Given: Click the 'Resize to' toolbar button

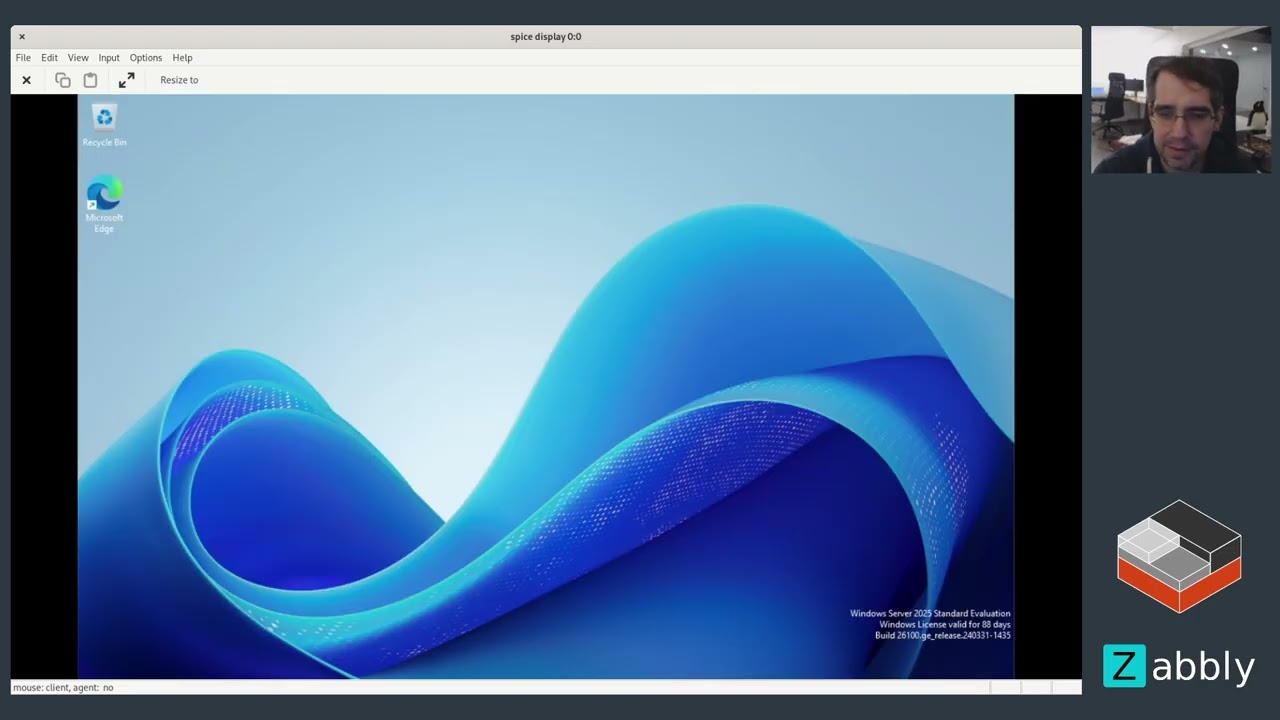Looking at the screenshot, I should [x=179, y=80].
